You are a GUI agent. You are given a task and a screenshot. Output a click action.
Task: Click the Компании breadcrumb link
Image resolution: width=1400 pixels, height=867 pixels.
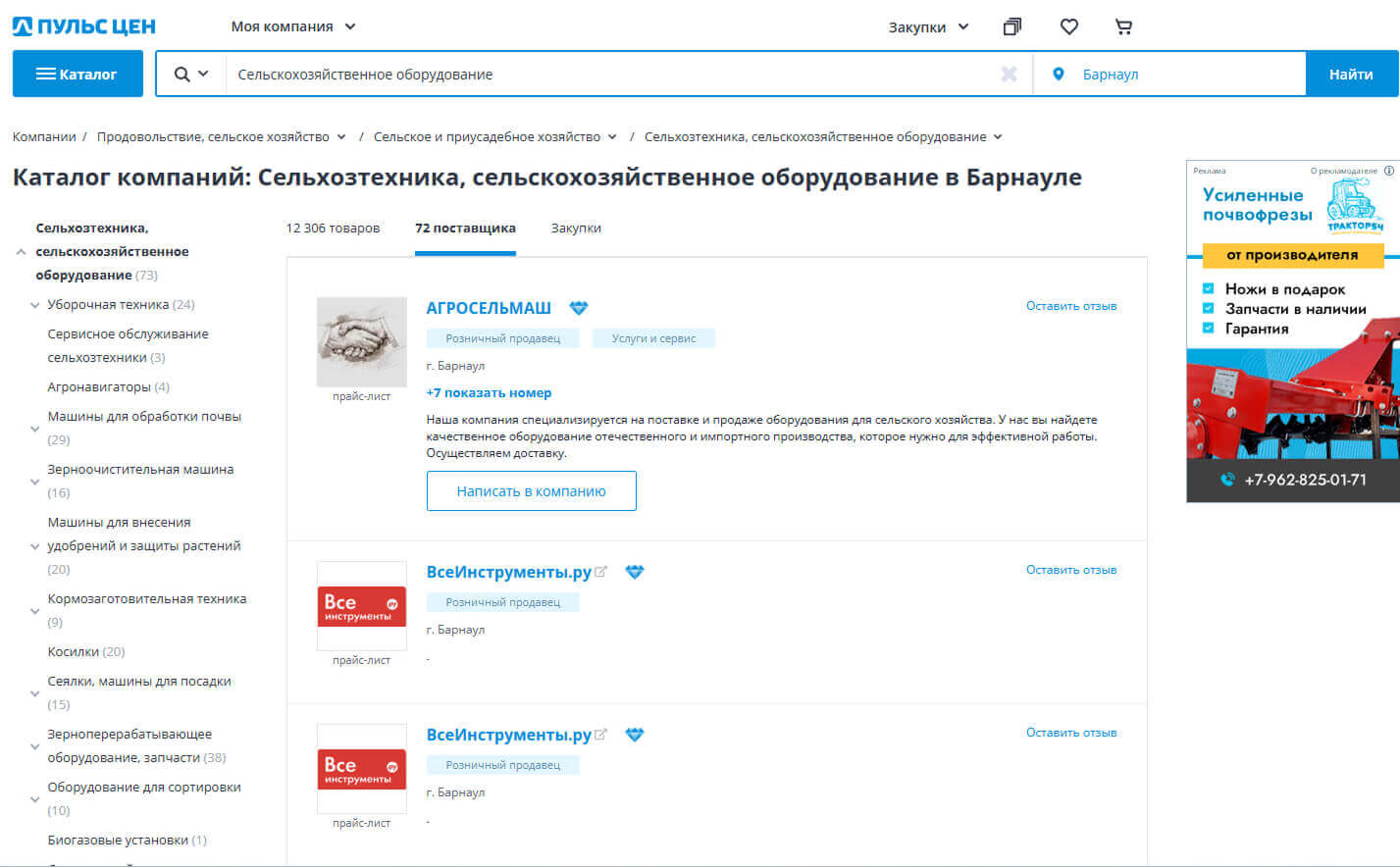[44, 136]
